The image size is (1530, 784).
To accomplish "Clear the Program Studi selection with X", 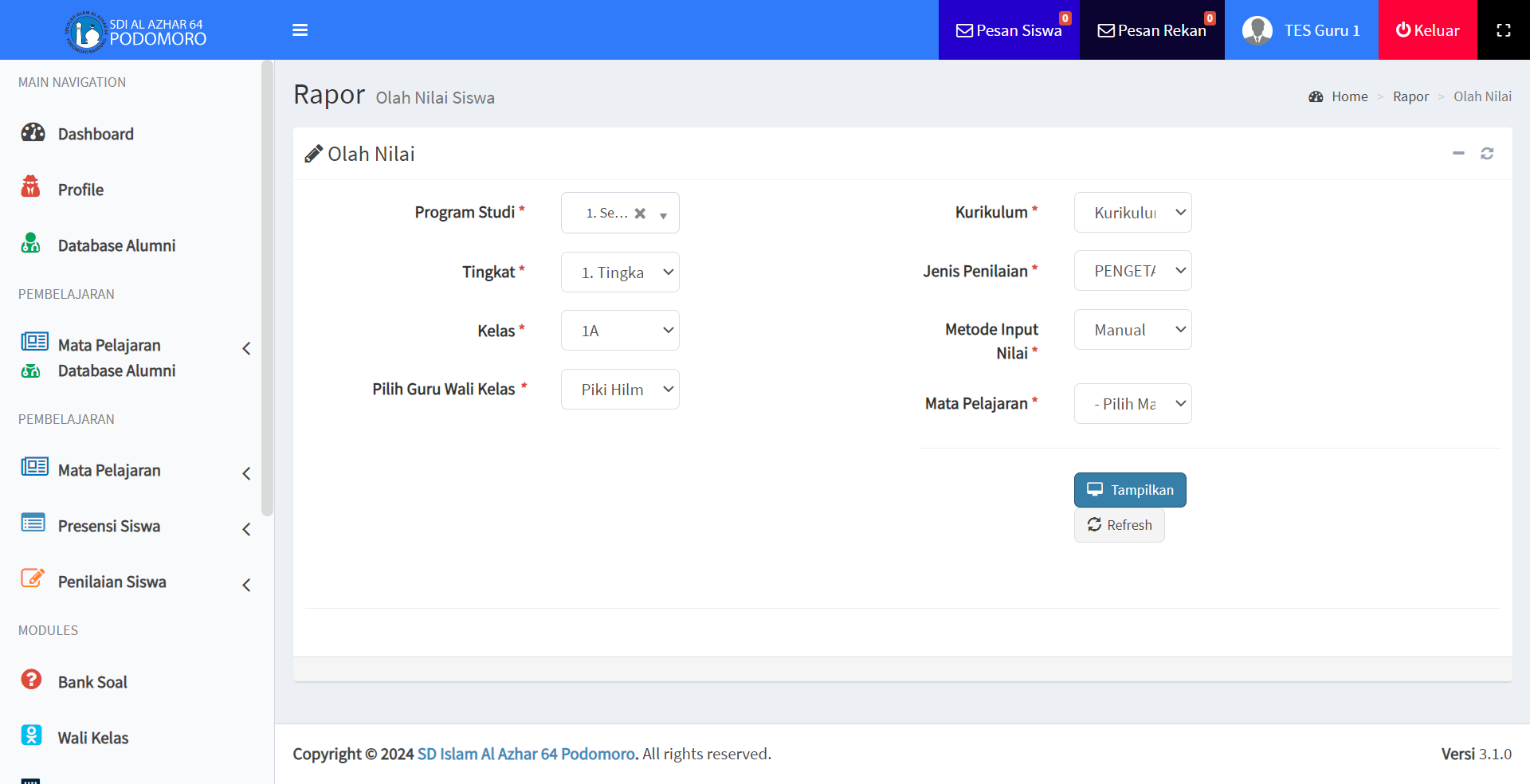I will (640, 214).
